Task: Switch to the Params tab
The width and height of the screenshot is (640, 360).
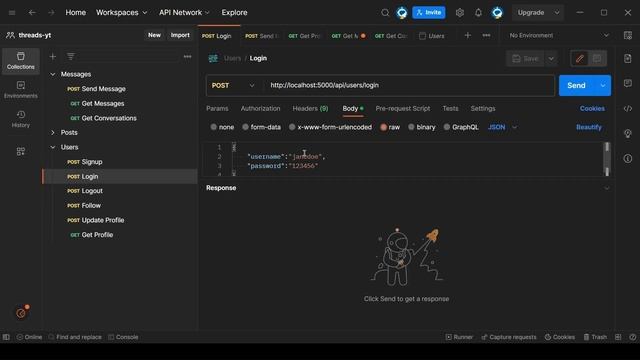Action: pos(217,109)
